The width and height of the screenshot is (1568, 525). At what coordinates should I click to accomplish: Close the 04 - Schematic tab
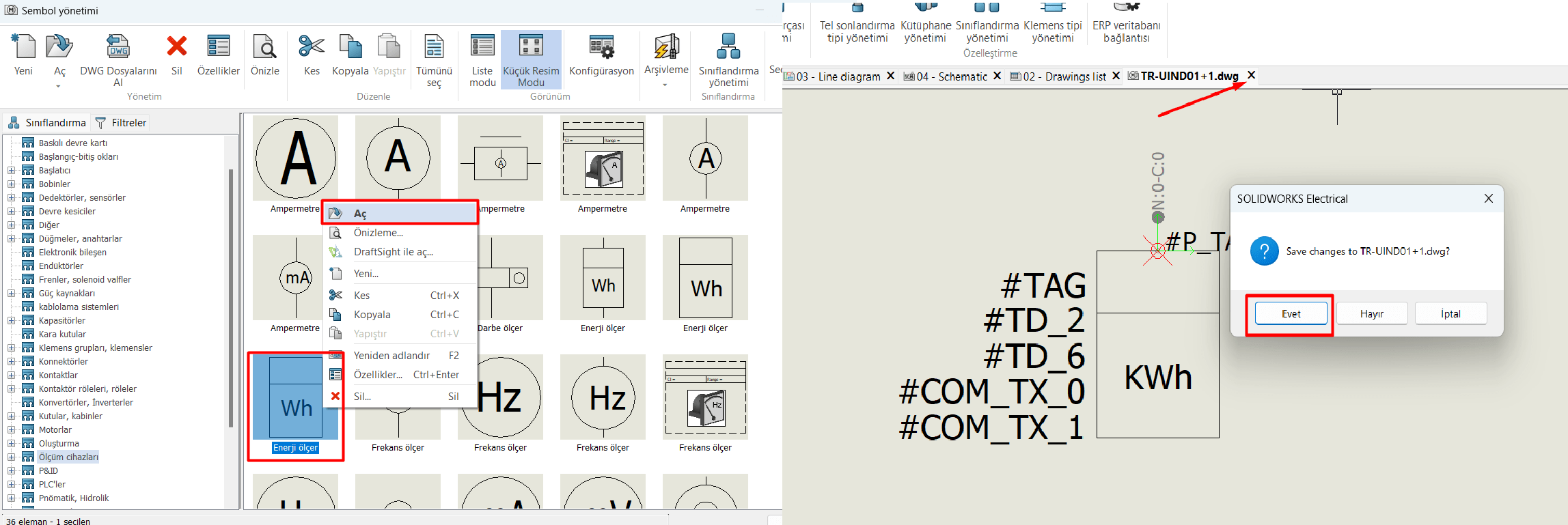[997, 75]
